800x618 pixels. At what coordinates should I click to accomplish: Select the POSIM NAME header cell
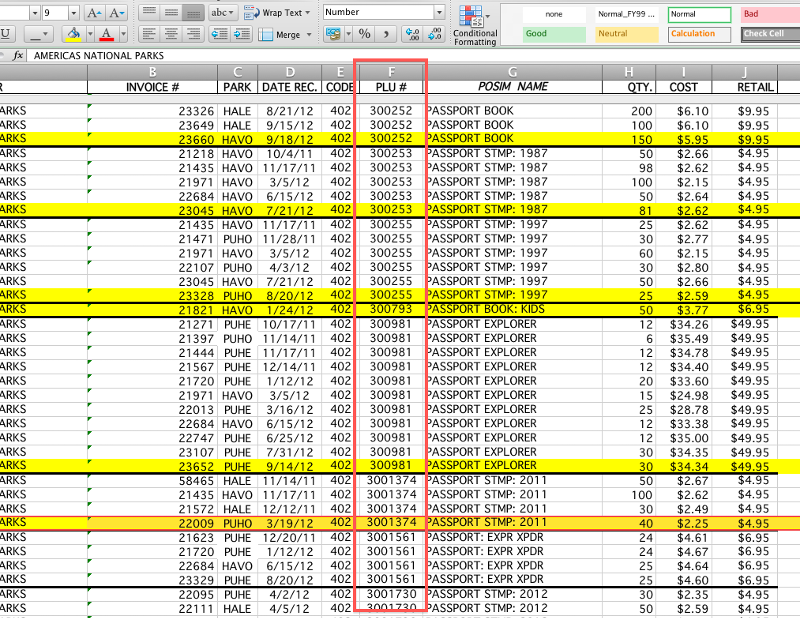click(513, 87)
